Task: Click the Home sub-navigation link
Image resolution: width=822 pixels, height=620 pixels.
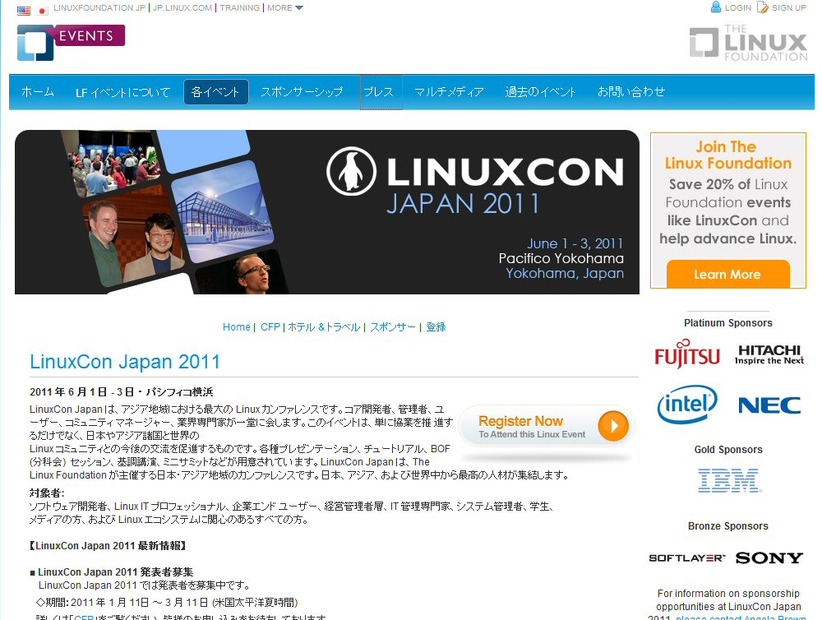Action: coord(236,327)
